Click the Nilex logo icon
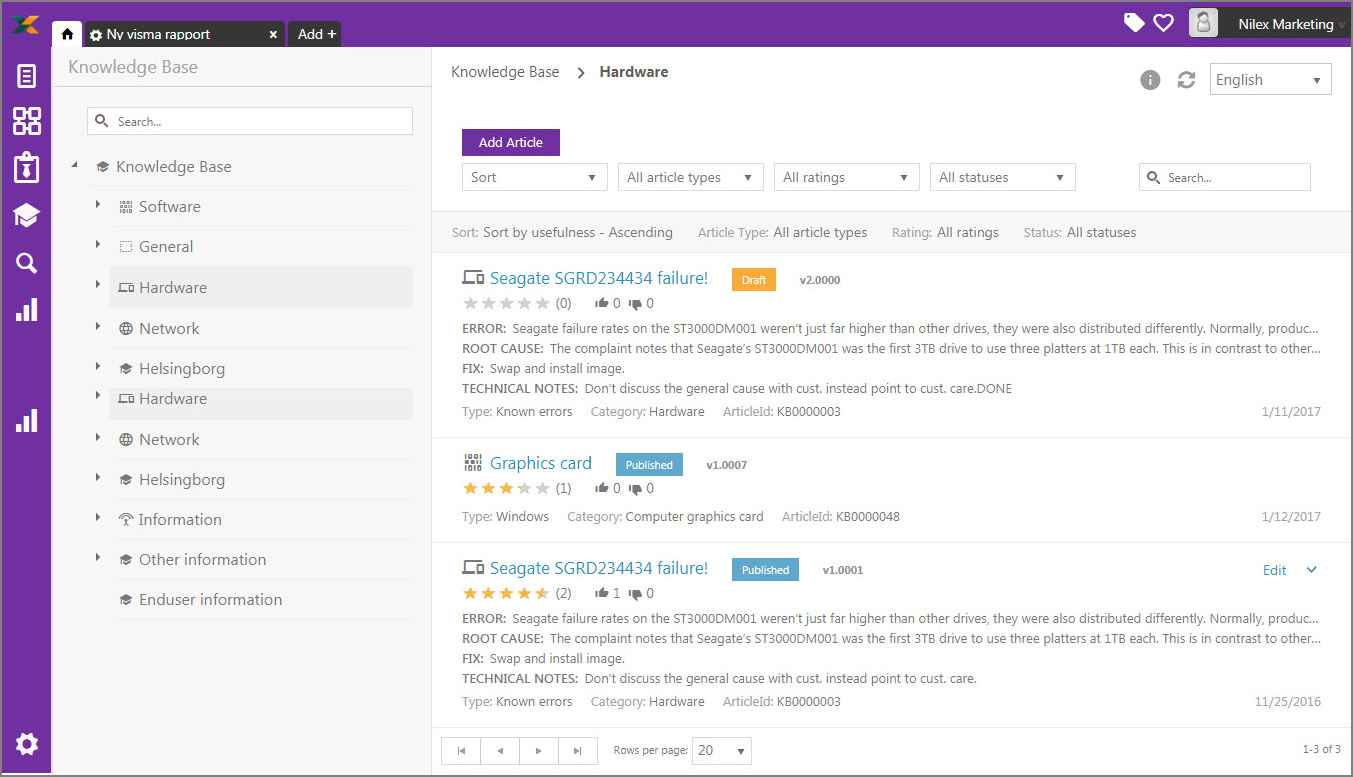1353x777 pixels. pos(26,24)
